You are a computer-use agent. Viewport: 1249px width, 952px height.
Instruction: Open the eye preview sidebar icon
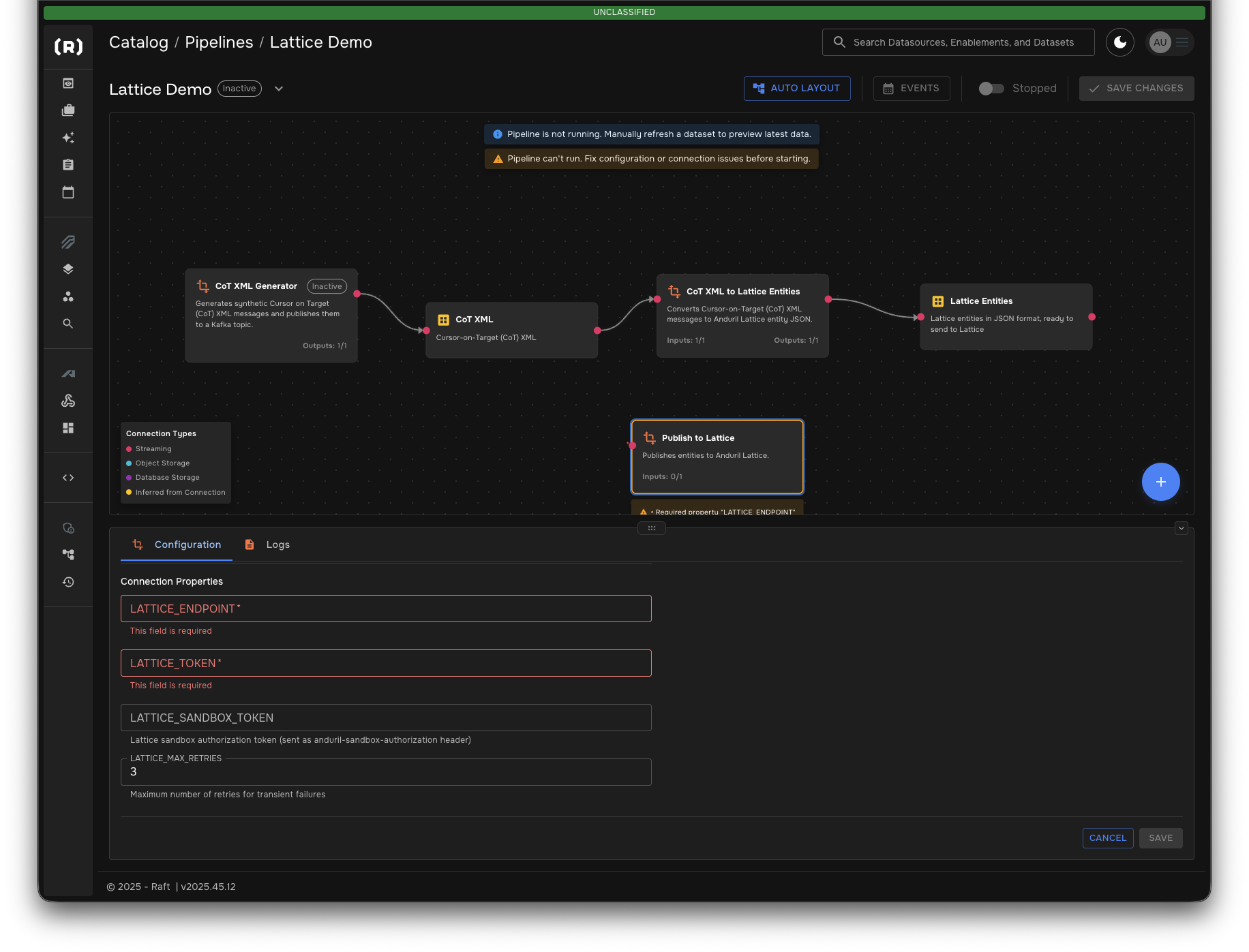(x=68, y=83)
